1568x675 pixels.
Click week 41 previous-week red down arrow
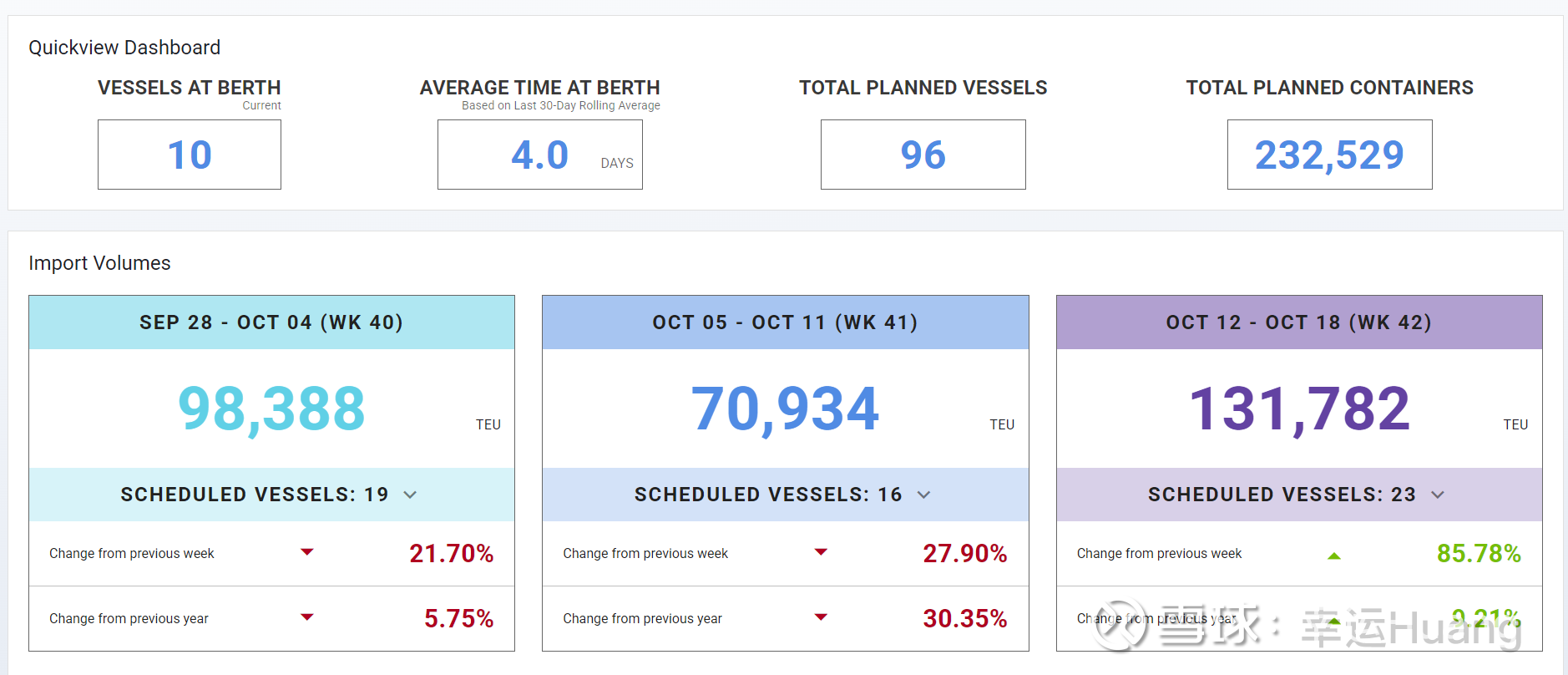pyautogui.click(x=821, y=552)
